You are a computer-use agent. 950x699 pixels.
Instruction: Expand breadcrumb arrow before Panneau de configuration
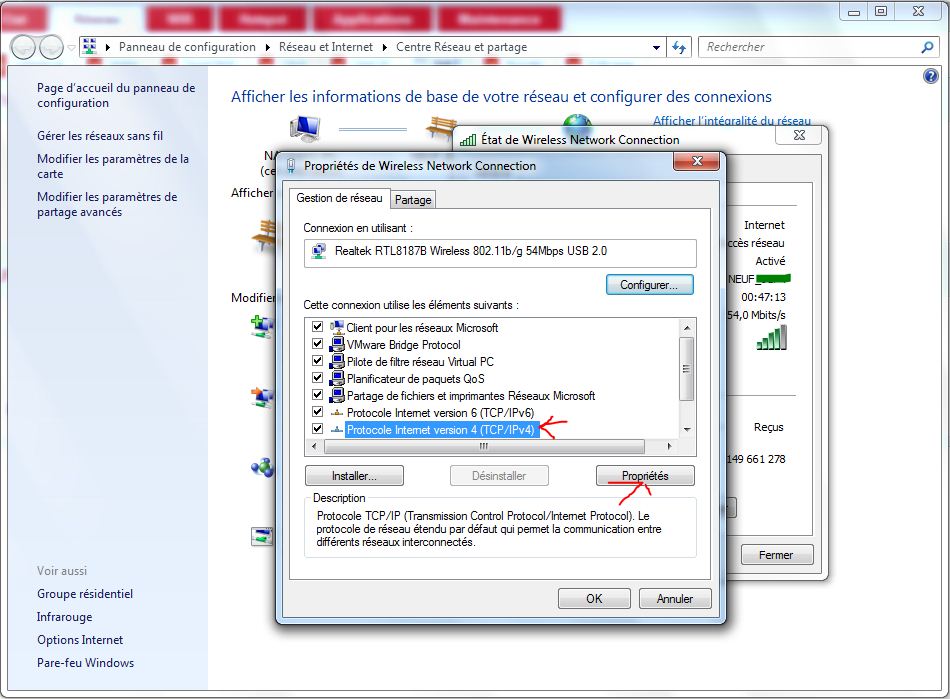tap(108, 47)
